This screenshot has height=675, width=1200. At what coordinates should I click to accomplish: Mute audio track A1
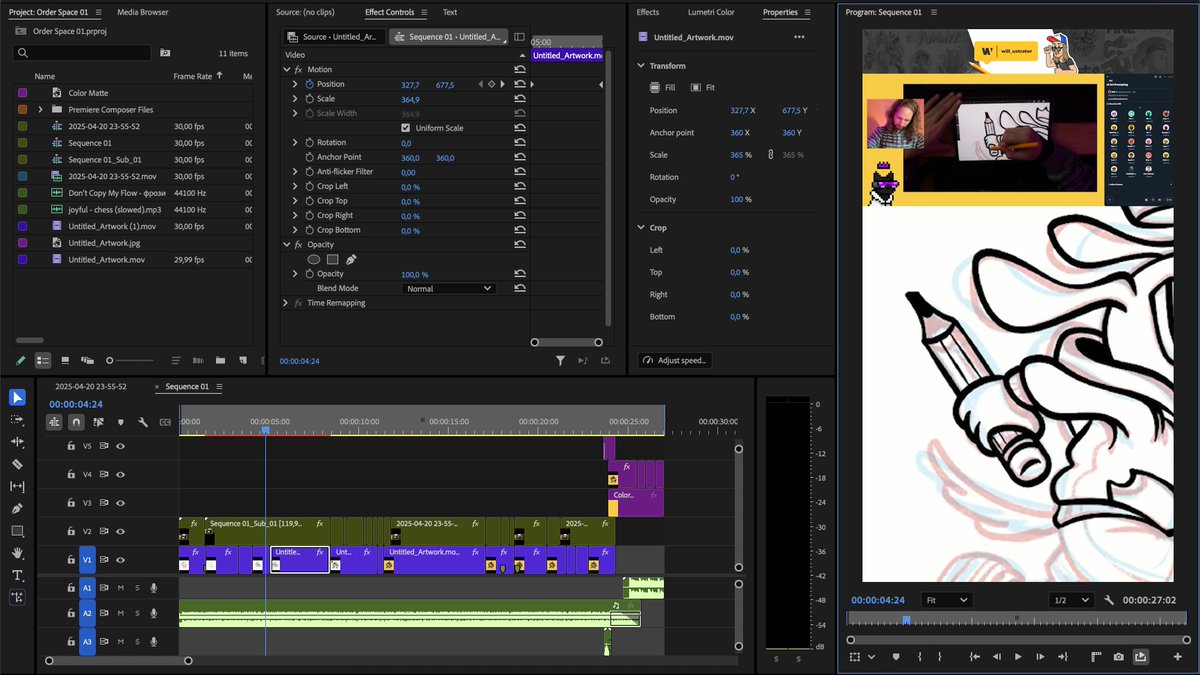point(120,588)
